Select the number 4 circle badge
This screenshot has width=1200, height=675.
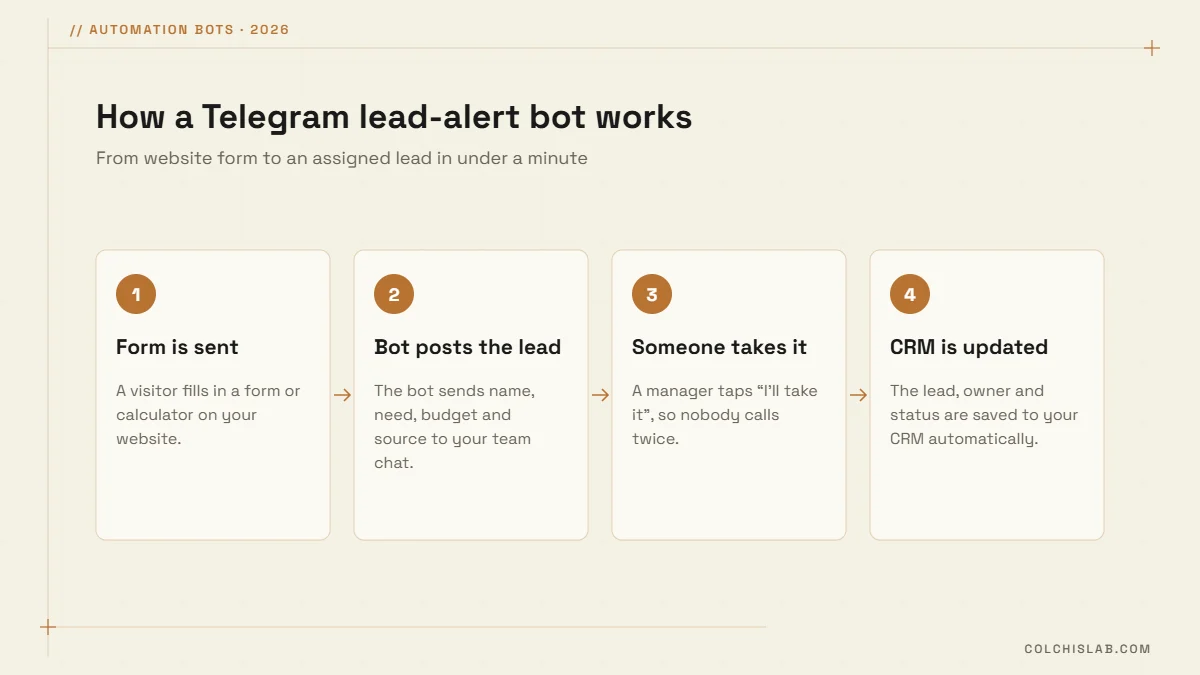point(910,294)
